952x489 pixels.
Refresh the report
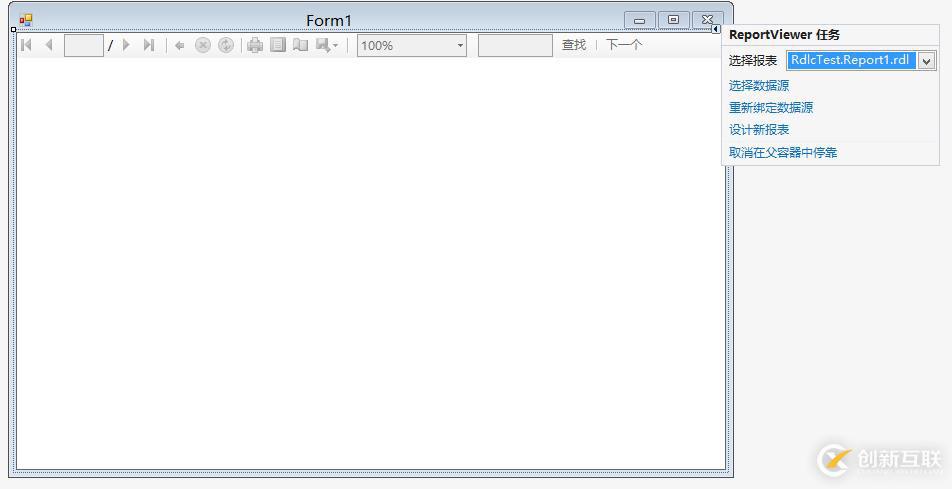(226, 46)
